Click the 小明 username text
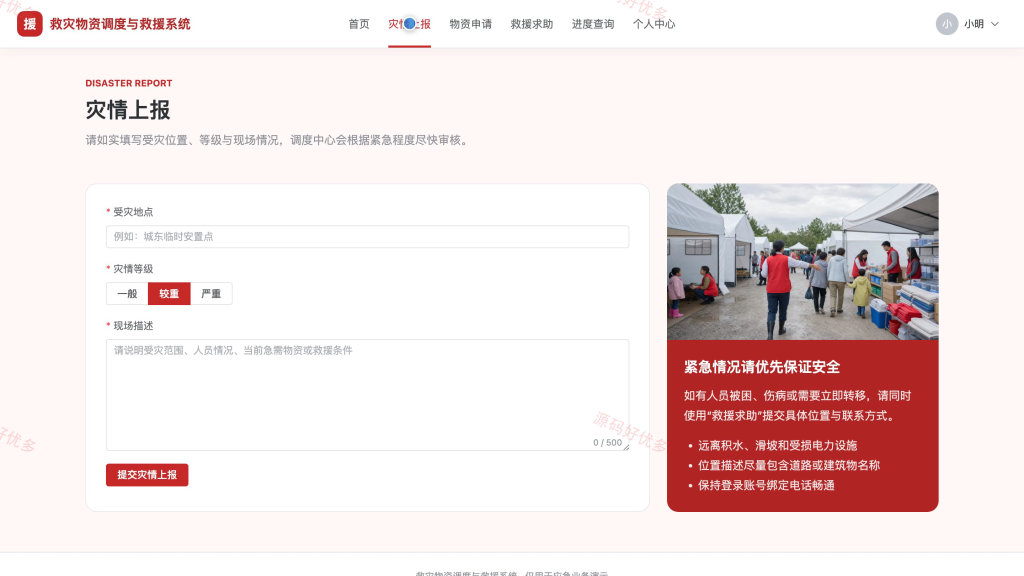Screen dimensions: 1024x576 (974, 24)
